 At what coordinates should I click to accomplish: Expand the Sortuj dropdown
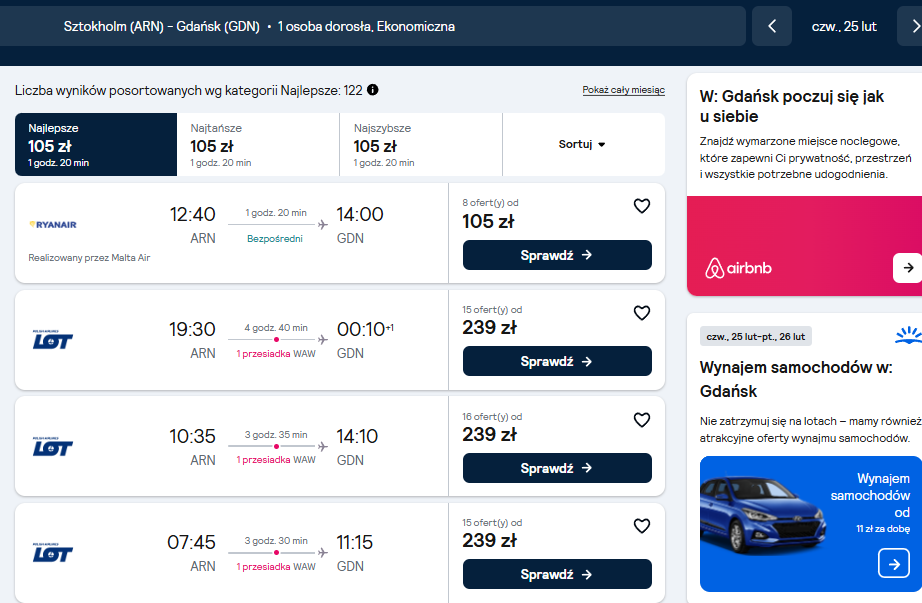click(582, 144)
